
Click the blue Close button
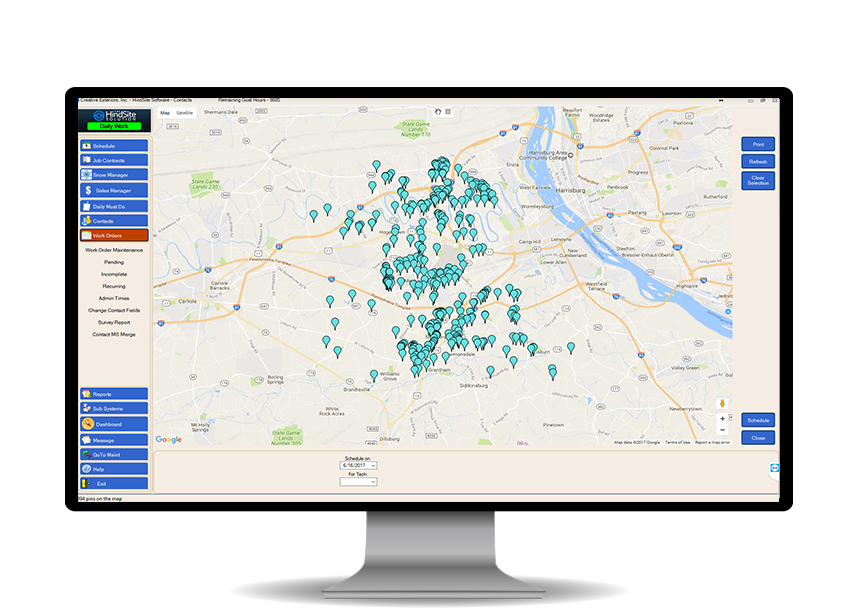click(758, 437)
